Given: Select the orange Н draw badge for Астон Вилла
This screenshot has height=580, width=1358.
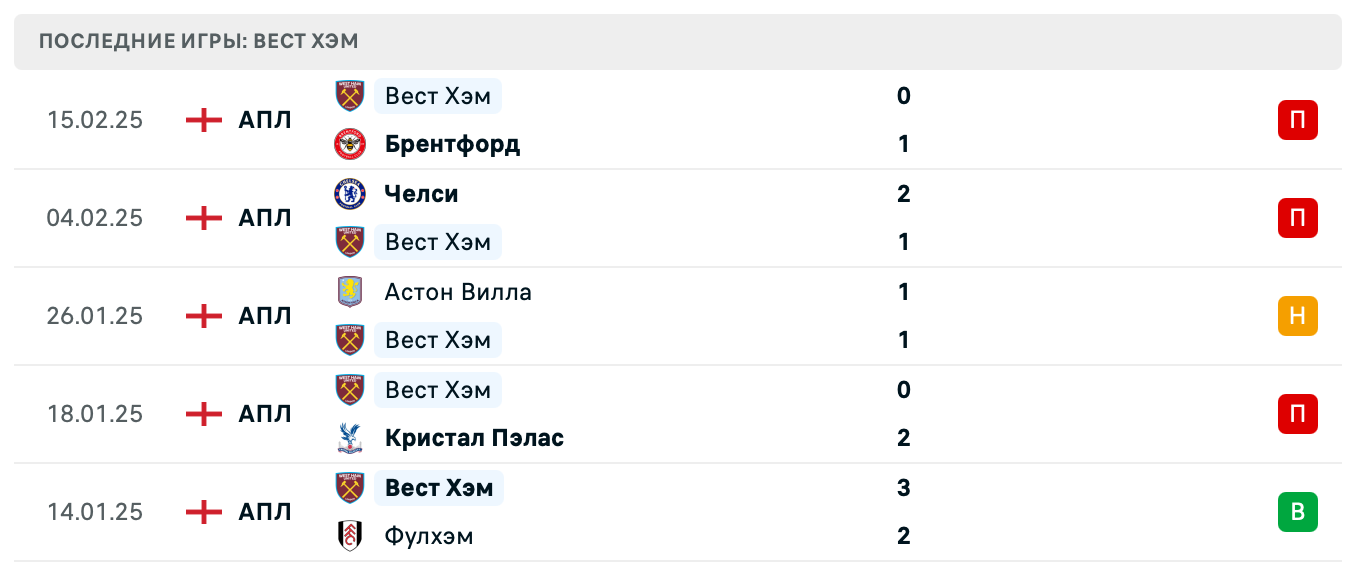Looking at the screenshot, I should pos(1298,316).
